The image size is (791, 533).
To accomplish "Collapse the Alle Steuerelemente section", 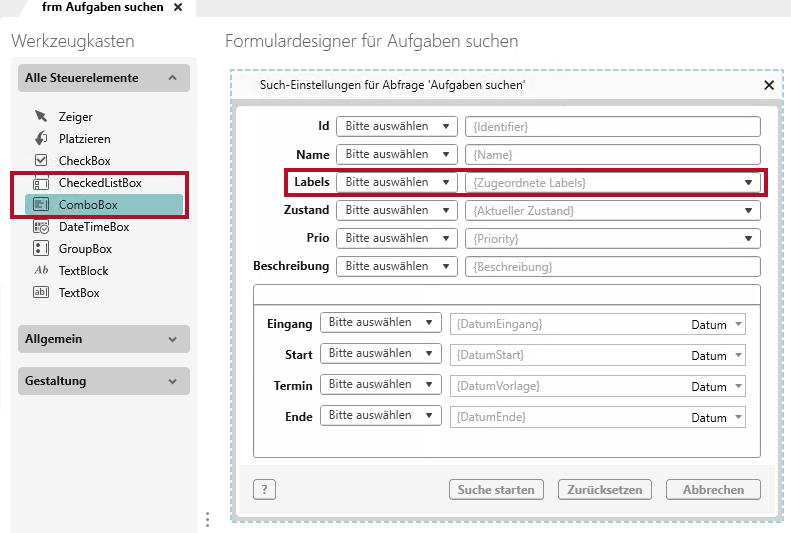I will pos(173,78).
